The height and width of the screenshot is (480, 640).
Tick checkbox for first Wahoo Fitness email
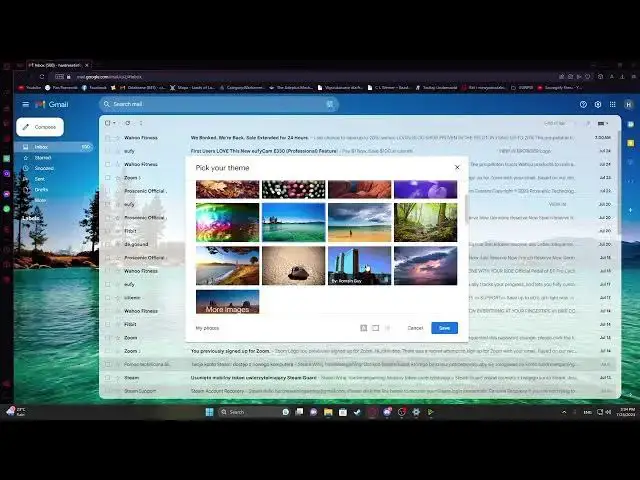point(108,138)
